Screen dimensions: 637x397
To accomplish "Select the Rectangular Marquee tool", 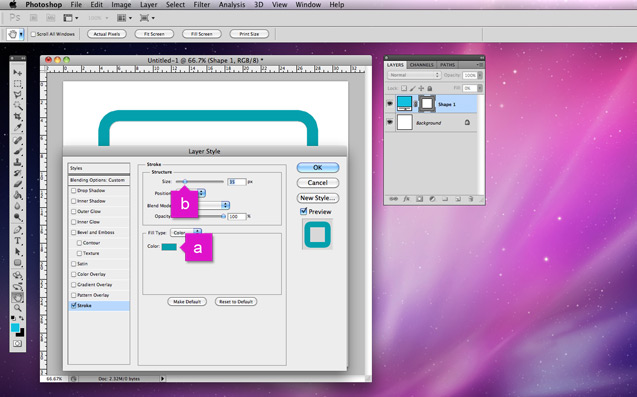I will [17, 84].
